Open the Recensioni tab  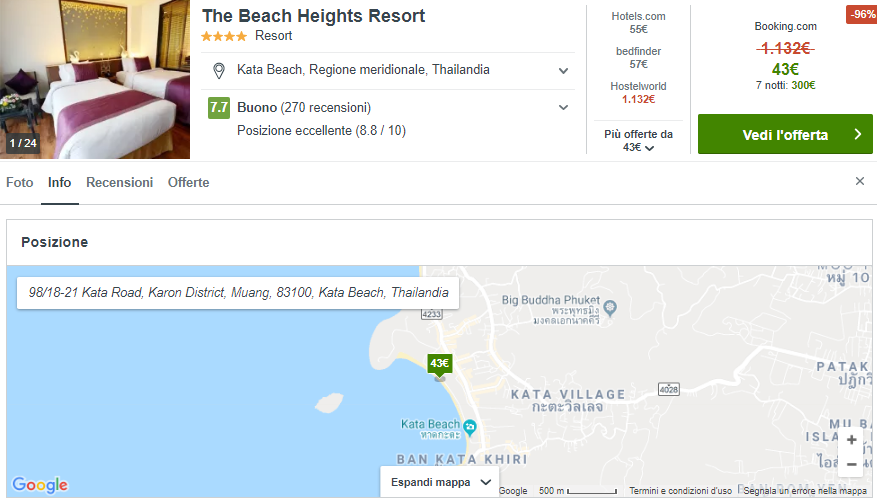click(119, 183)
